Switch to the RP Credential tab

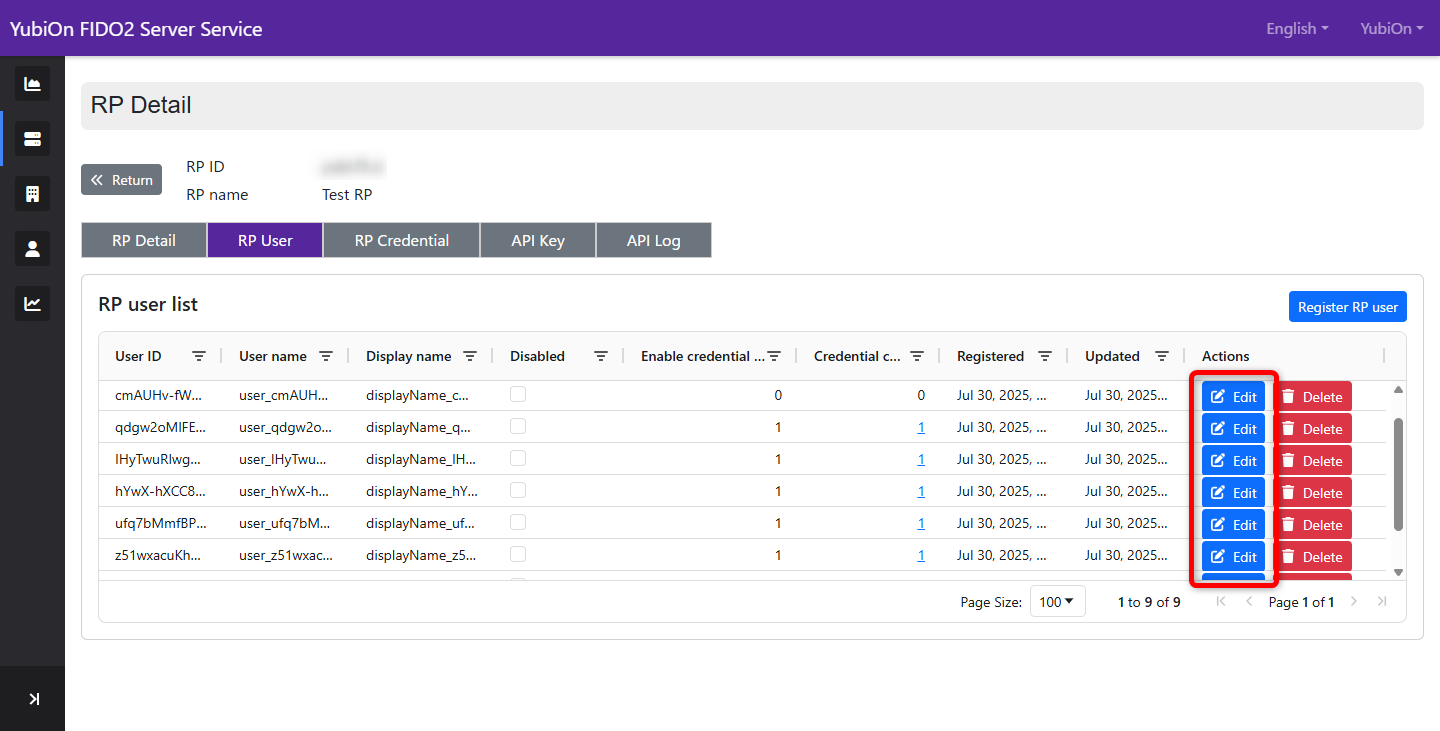(x=402, y=240)
